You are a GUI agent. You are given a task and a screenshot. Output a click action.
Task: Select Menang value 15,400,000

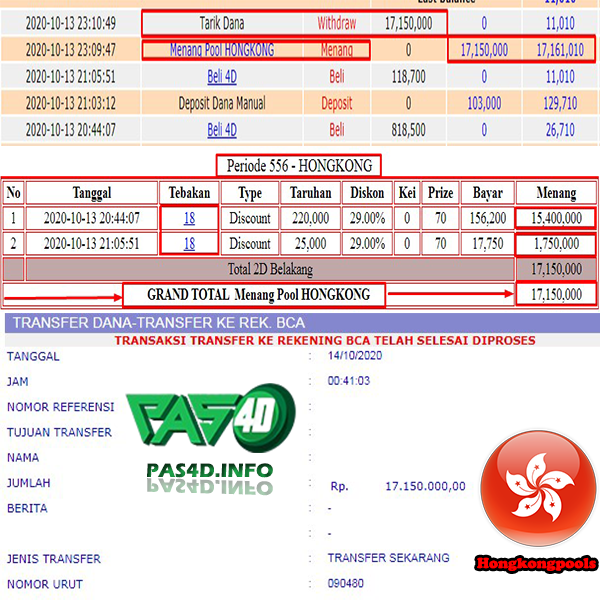coord(556,218)
